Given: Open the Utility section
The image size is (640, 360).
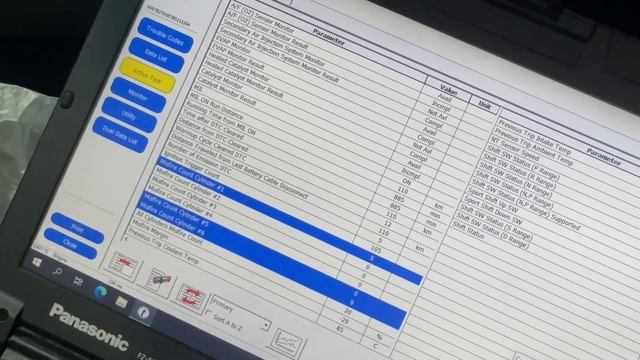Looking at the screenshot, I should (x=129, y=115).
